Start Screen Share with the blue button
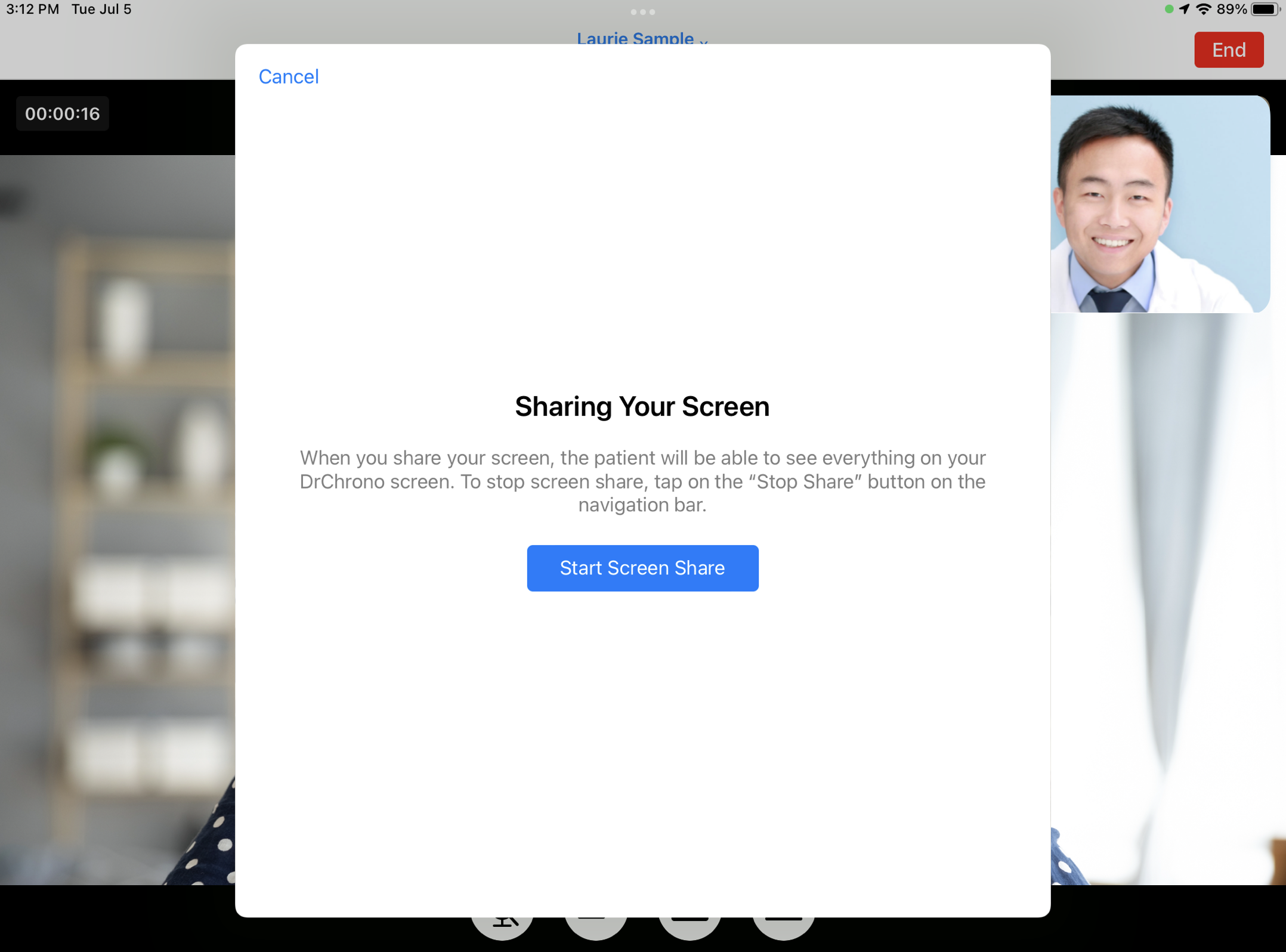1286x952 pixels. click(x=642, y=568)
